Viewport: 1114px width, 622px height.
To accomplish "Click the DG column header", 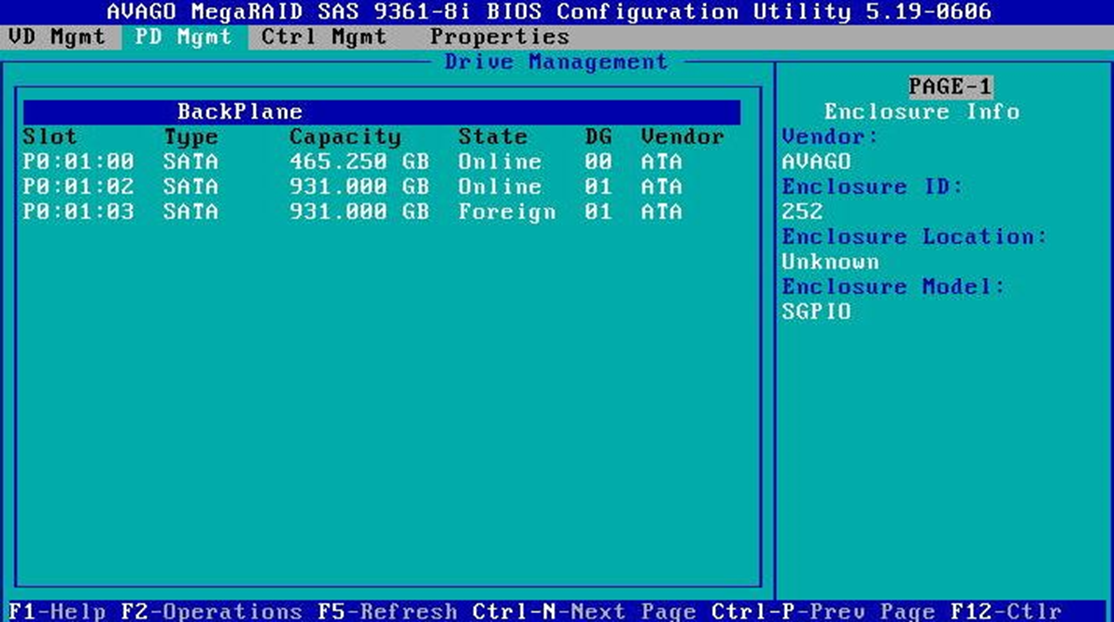I will 598,136.
